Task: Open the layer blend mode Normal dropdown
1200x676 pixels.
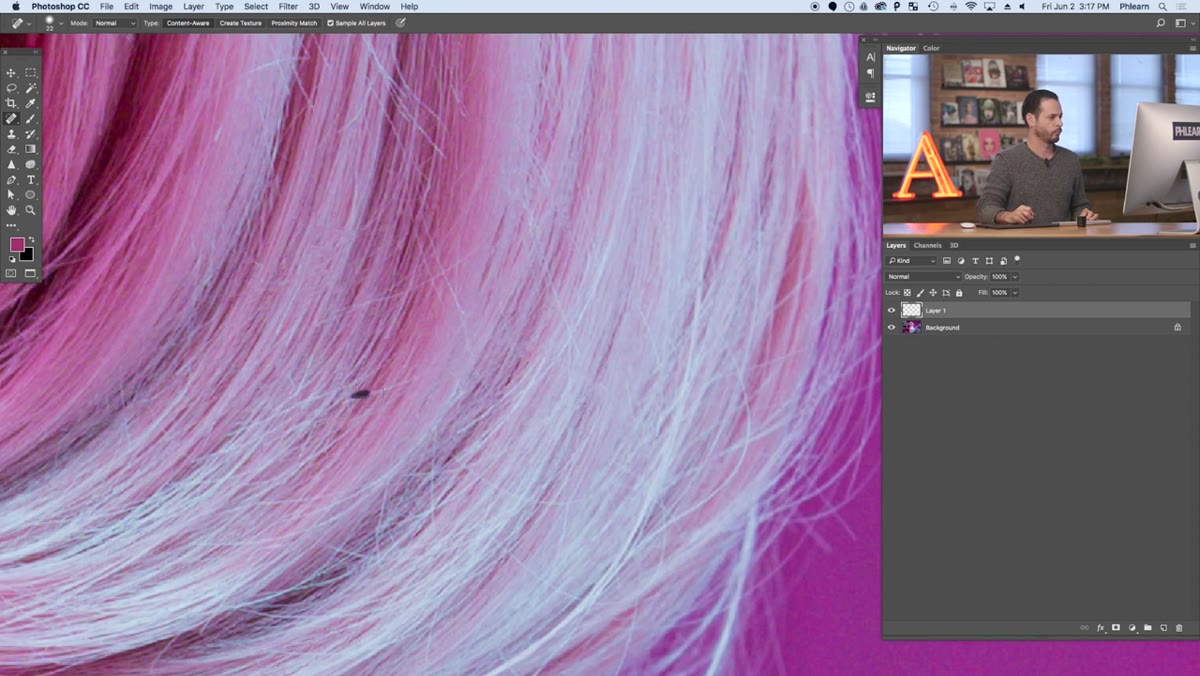Action: (923, 277)
